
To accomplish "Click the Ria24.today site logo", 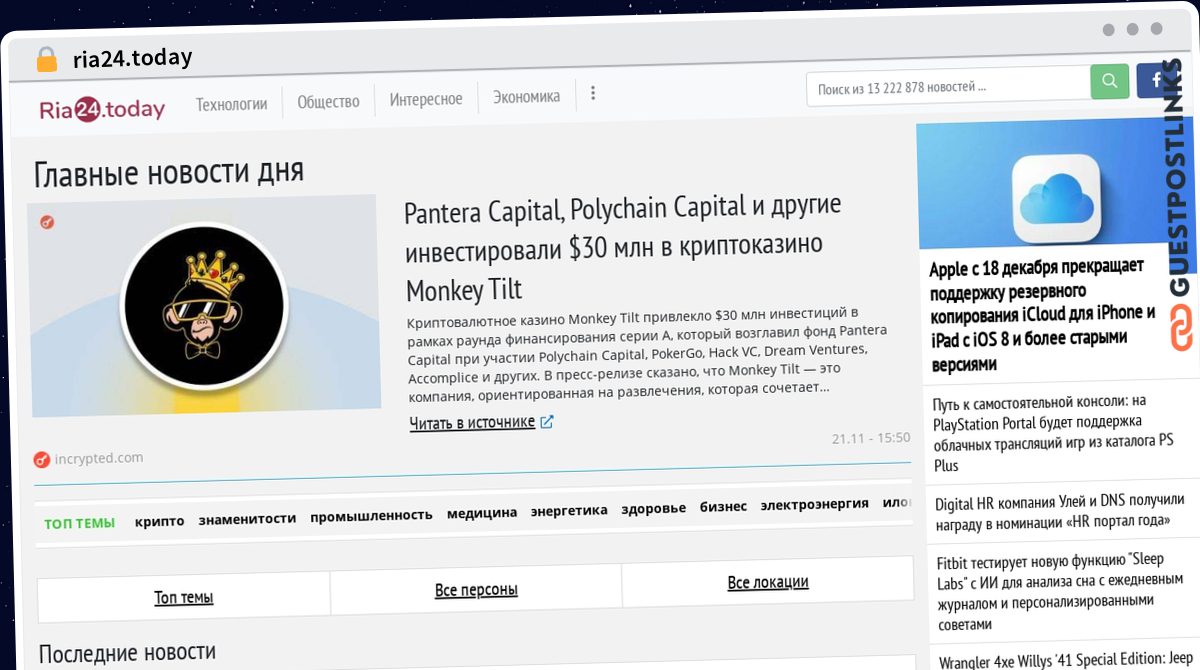I will 102,108.
